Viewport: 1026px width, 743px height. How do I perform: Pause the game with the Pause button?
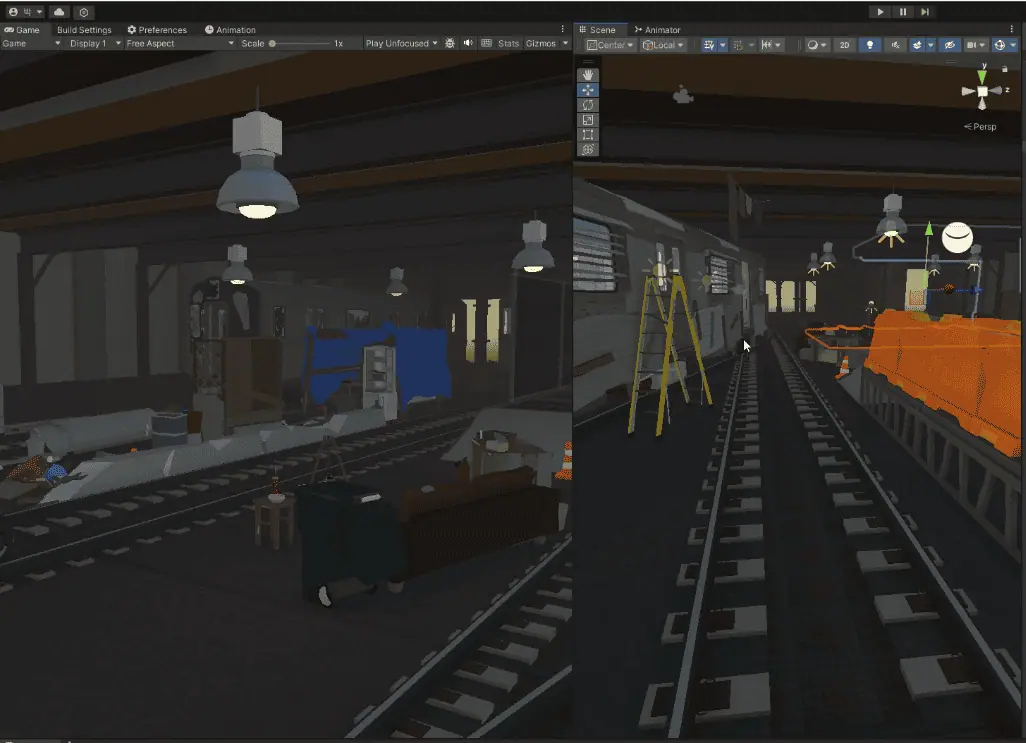(903, 12)
